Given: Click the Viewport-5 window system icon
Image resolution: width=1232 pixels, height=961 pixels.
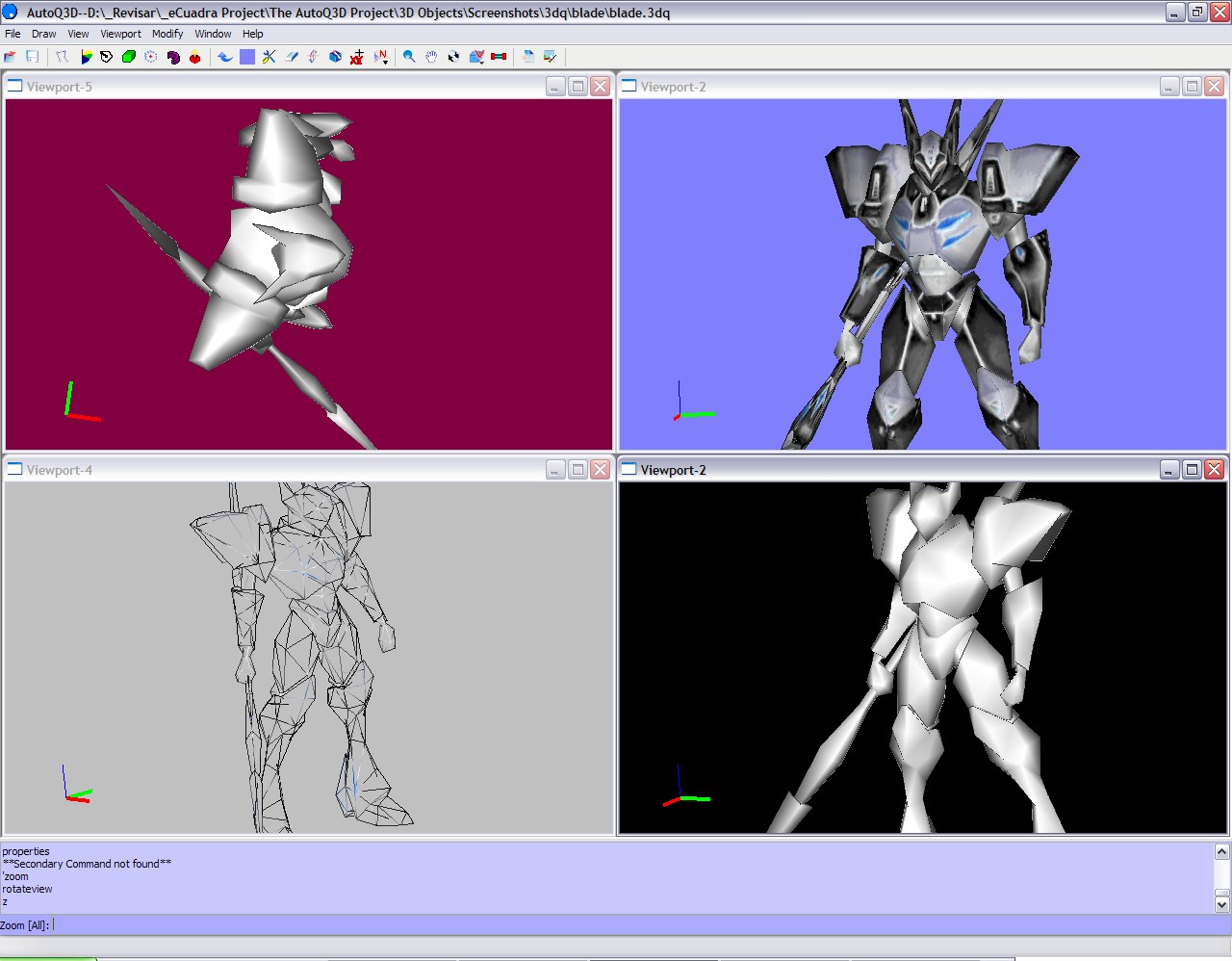Looking at the screenshot, I should [x=15, y=86].
